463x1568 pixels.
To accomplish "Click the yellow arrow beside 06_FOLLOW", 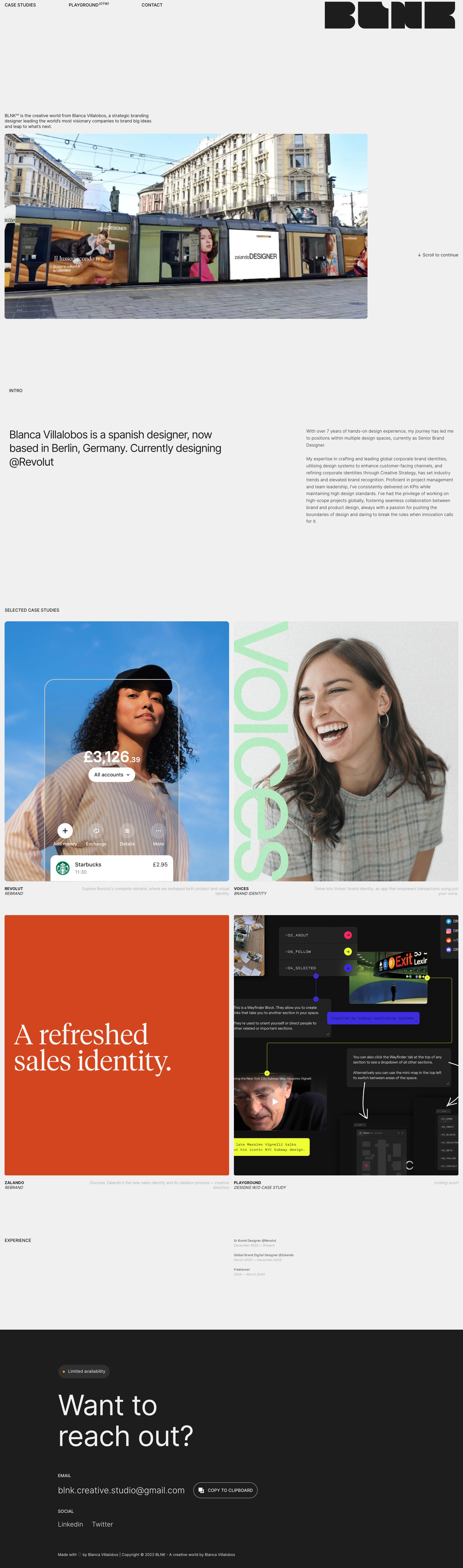I will coord(348,952).
